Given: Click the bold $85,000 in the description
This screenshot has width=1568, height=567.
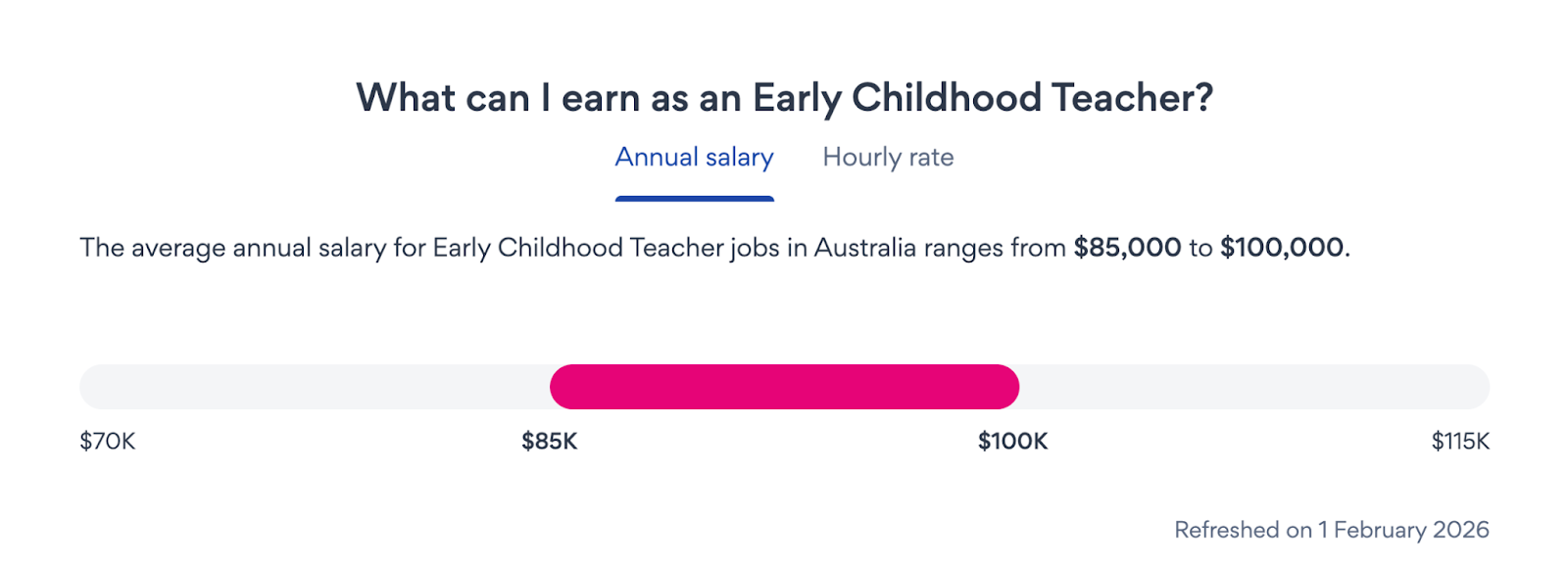Looking at the screenshot, I should tap(1127, 248).
